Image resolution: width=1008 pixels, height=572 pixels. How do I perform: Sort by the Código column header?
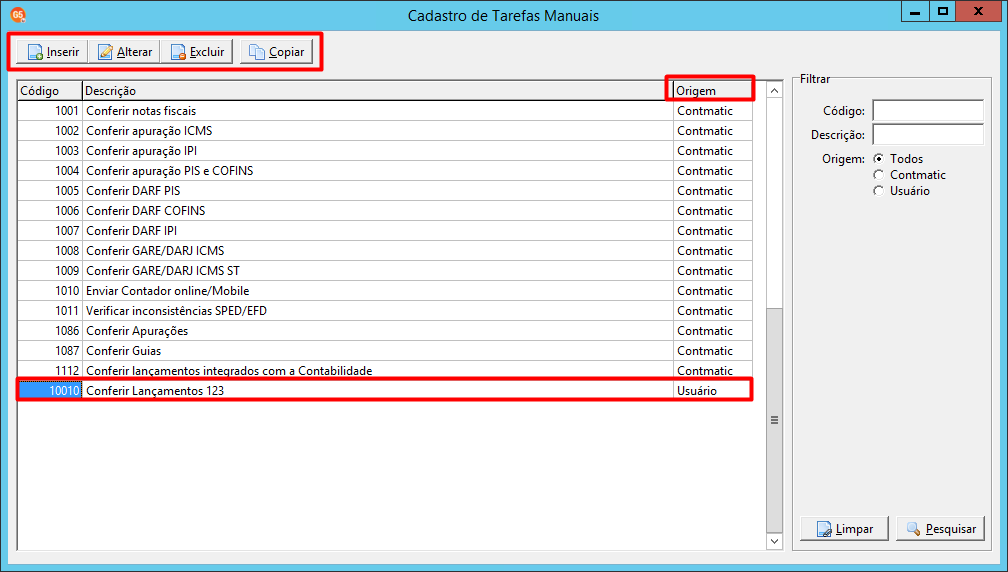50,91
